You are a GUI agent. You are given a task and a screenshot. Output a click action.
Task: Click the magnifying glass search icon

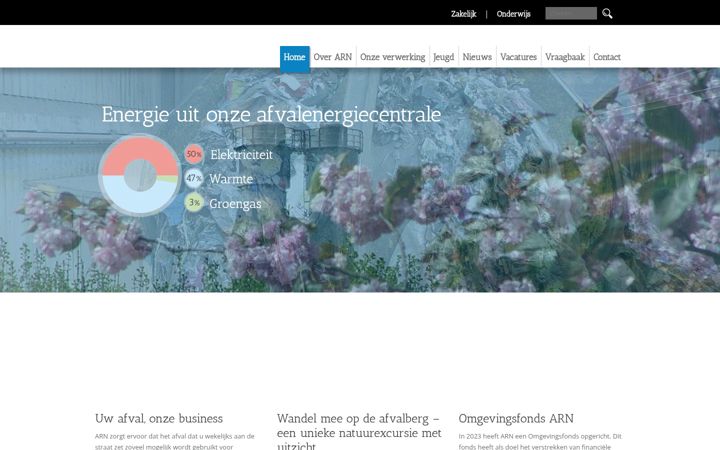coord(607,14)
